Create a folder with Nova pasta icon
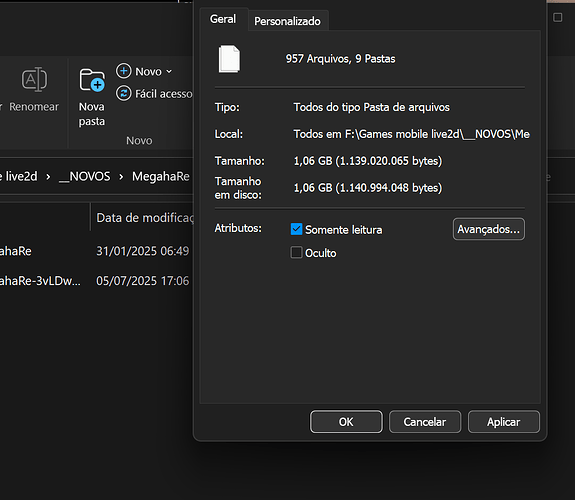The height and width of the screenshot is (500, 575). point(92,80)
